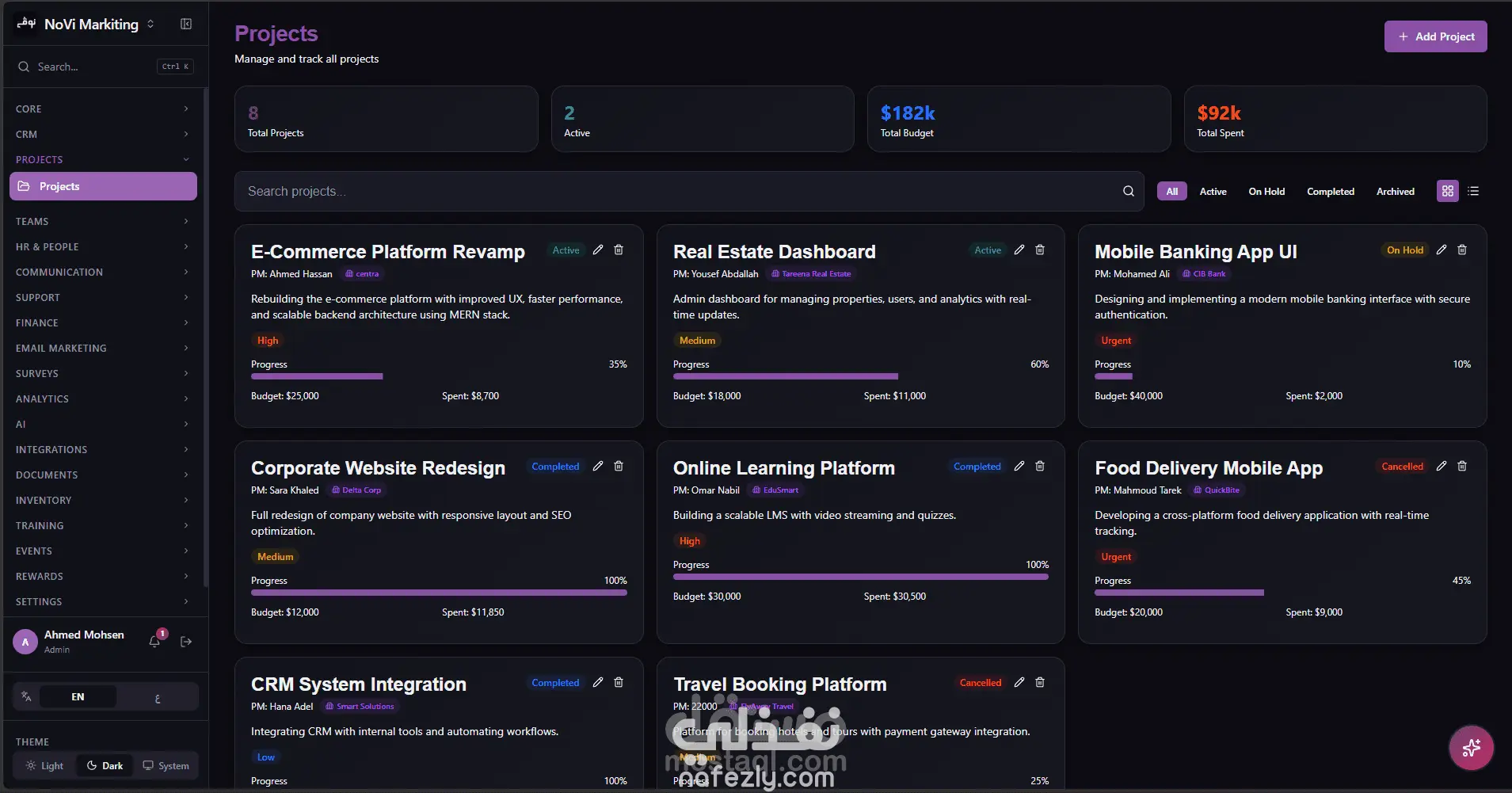The width and height of the screenshot is (1512, 793).
Task: Open Projects item in sidebar
Action: point(103,186)
